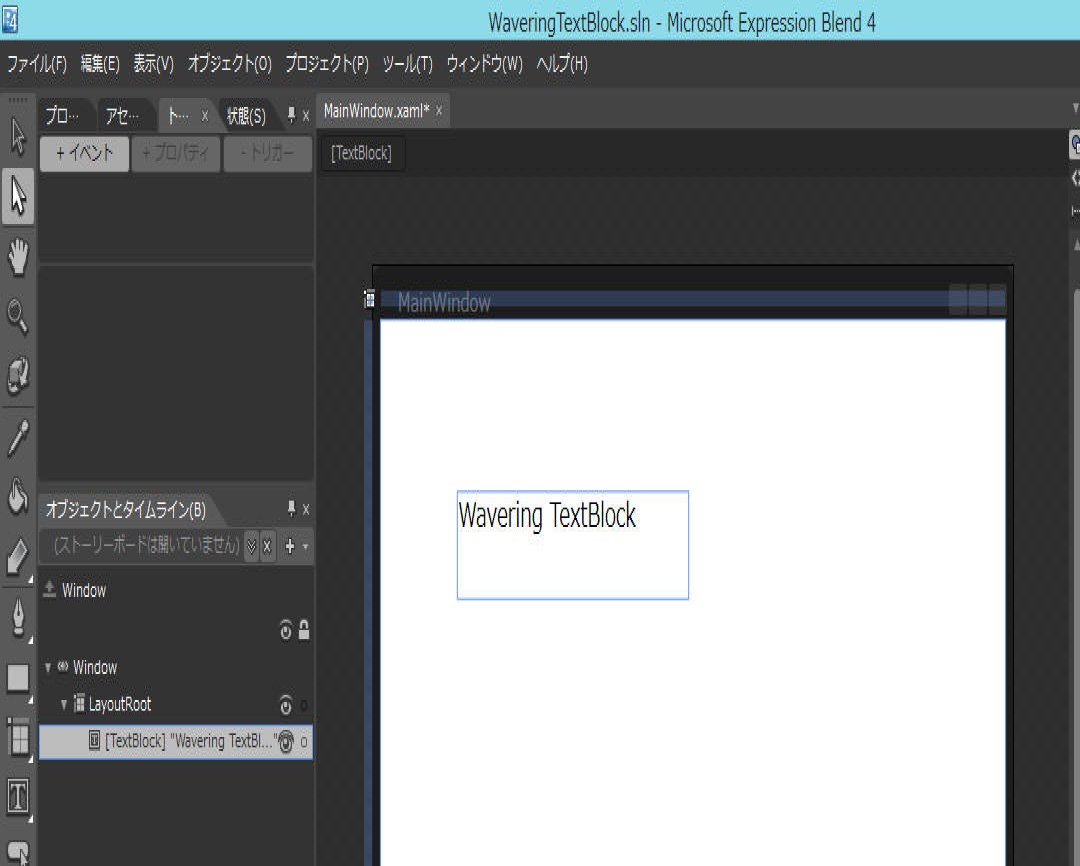Toggle visibility of LayoutRoot
The height and width of the screenshot is (866, 1080).
286,705
